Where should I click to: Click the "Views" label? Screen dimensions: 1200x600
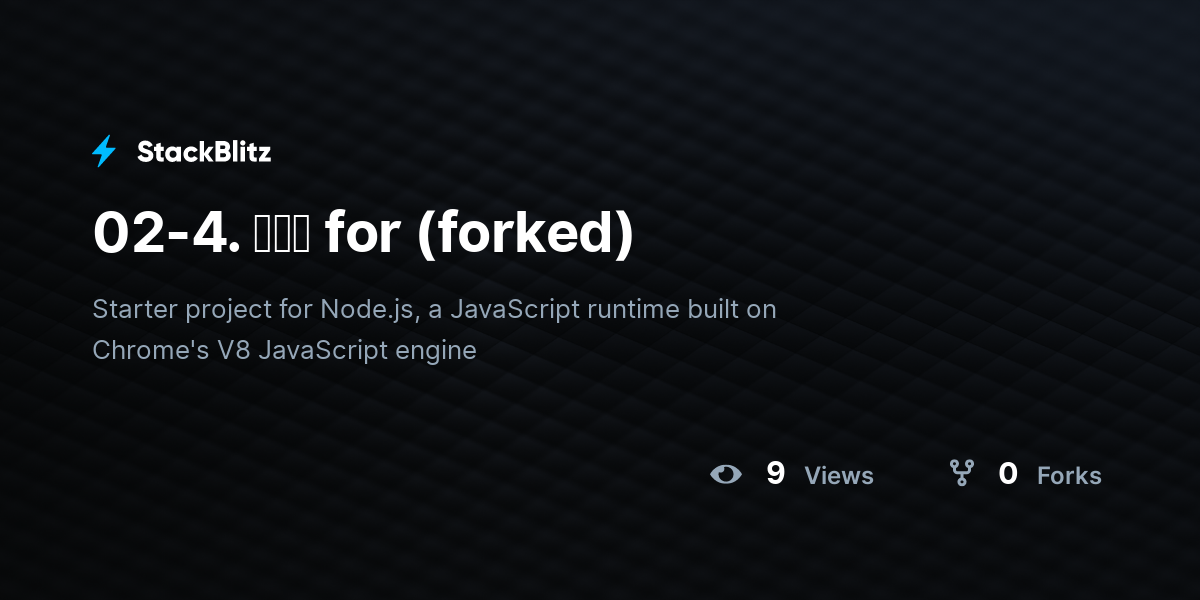[839, 476]
